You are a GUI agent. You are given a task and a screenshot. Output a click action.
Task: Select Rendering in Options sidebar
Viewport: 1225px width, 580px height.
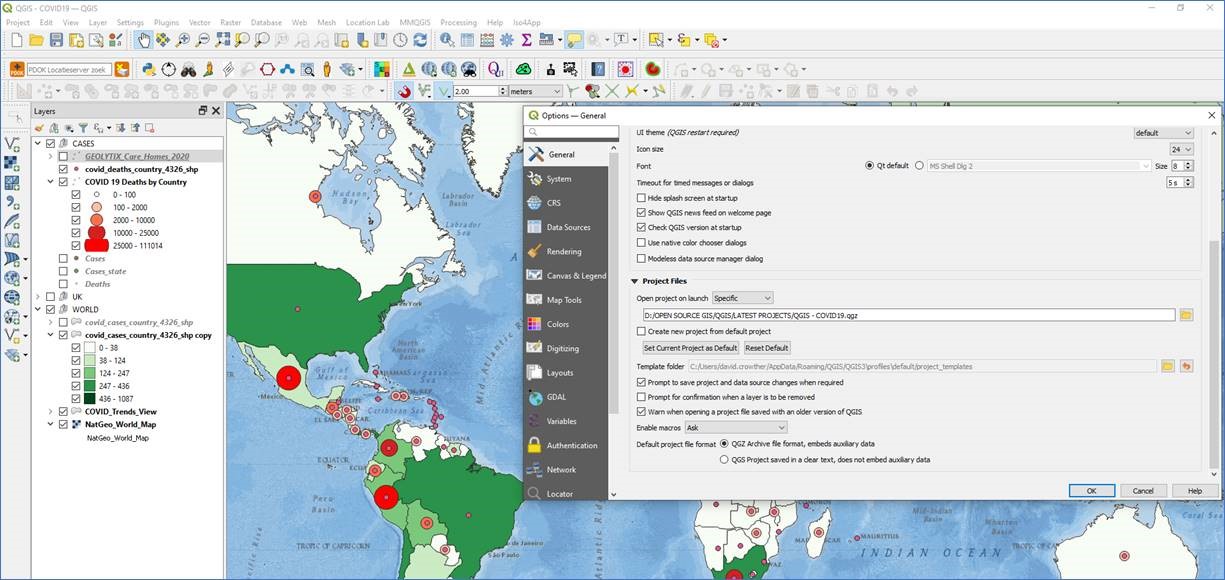pos(566,251)
